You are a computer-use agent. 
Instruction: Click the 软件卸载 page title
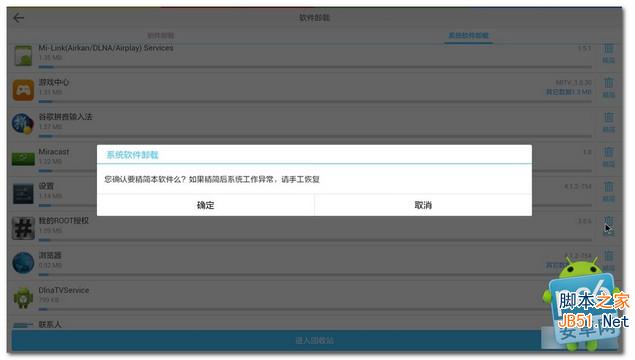coord(314,17)
